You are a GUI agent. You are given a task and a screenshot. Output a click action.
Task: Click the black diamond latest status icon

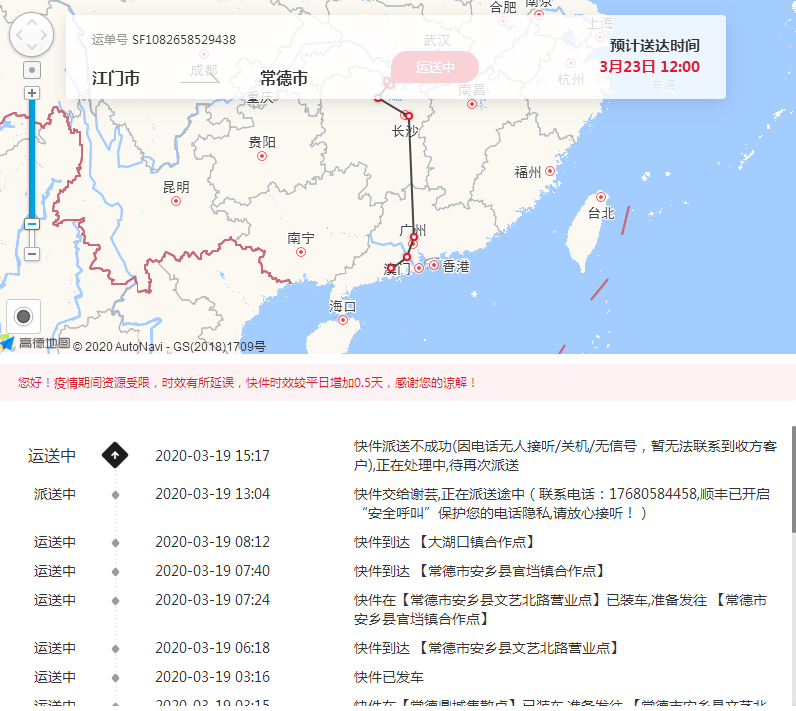(115, 455)
